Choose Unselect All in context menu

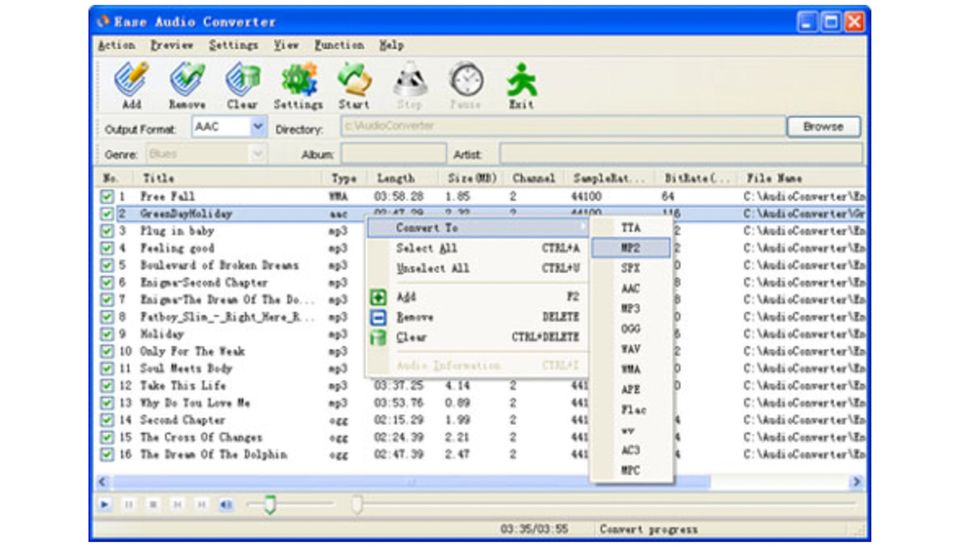478,268
